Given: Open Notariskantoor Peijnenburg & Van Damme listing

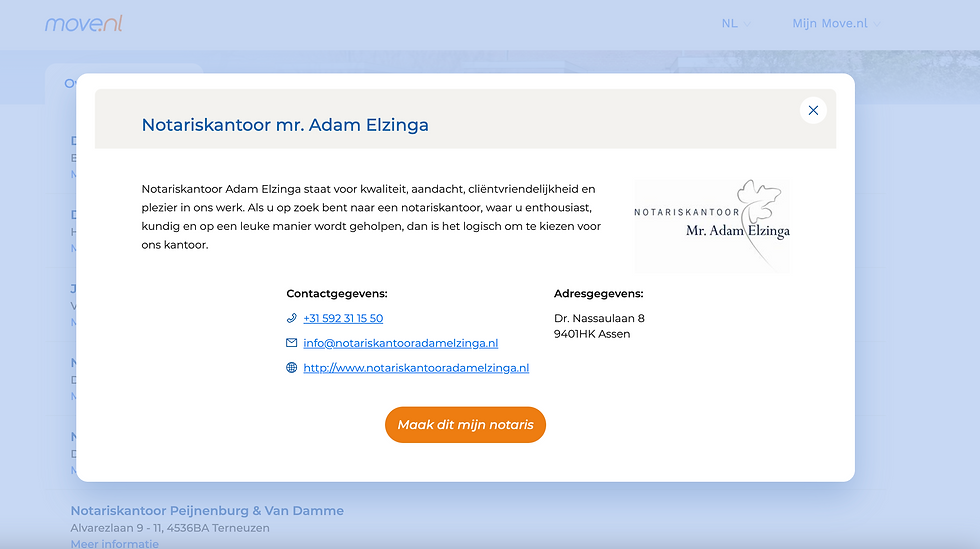Looking at the screenshot, I should (x=207, y=511).
